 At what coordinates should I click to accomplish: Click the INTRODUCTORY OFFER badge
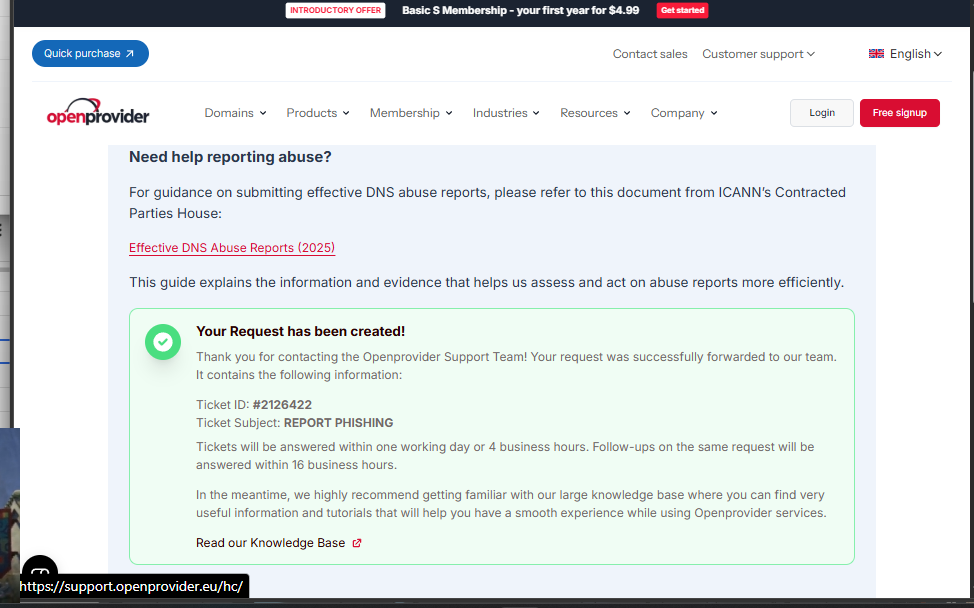click(x=335, y=10)
